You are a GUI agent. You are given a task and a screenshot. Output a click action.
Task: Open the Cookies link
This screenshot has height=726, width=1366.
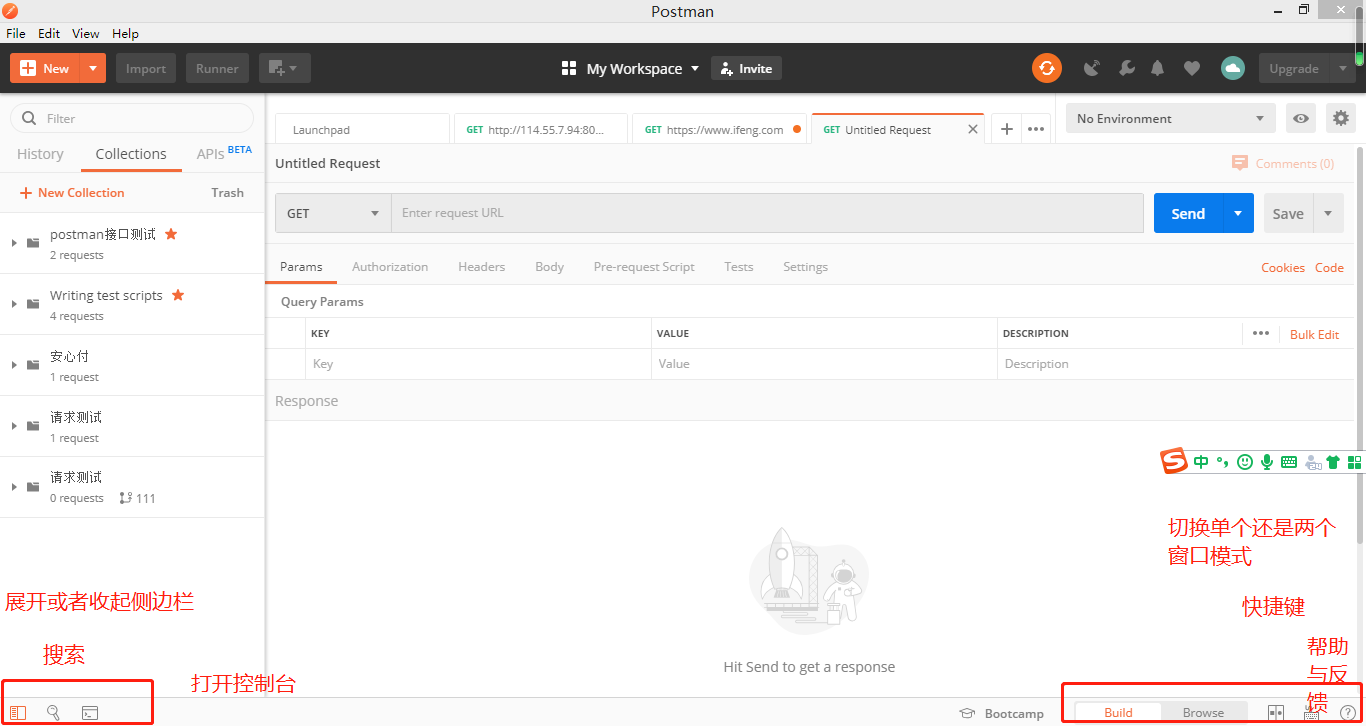1283,267
